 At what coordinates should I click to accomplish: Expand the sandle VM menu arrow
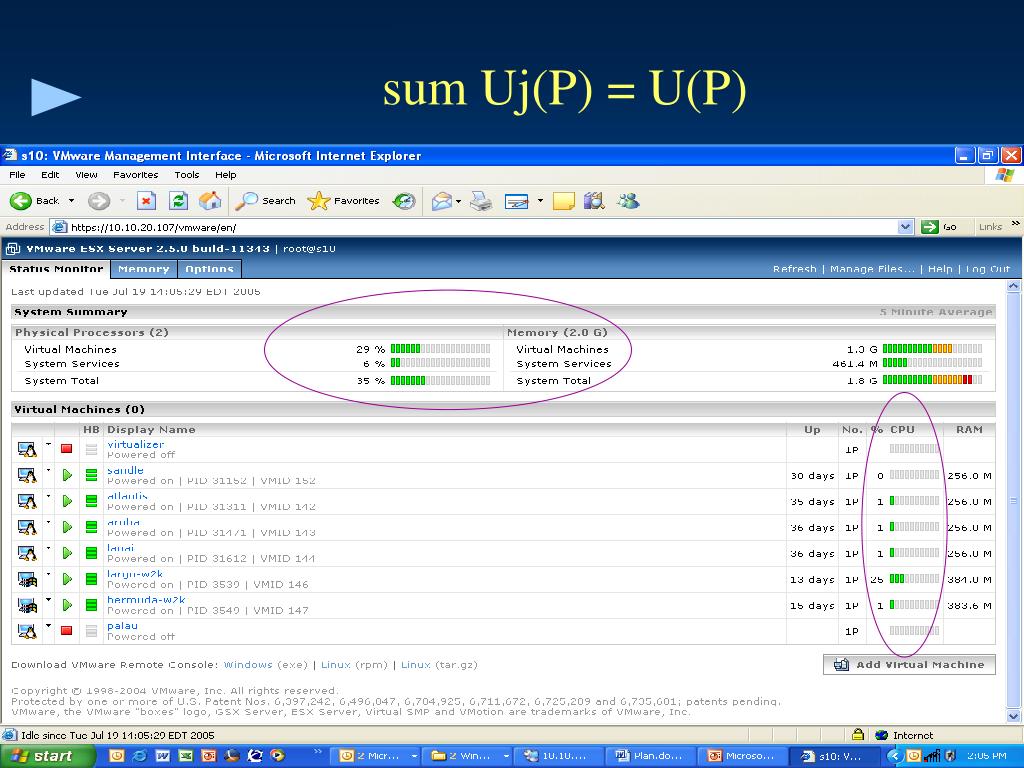coord(48,470)
